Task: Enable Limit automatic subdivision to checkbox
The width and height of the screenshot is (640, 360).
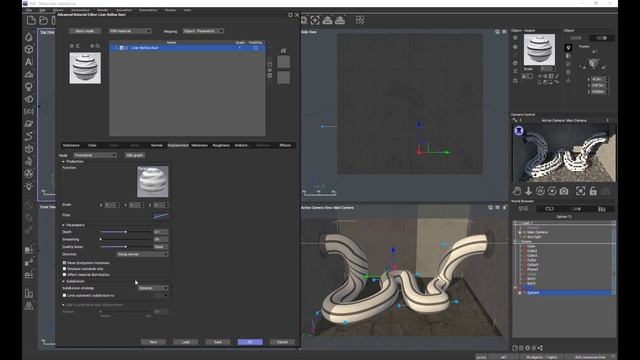Action: [x=64, y=295]
